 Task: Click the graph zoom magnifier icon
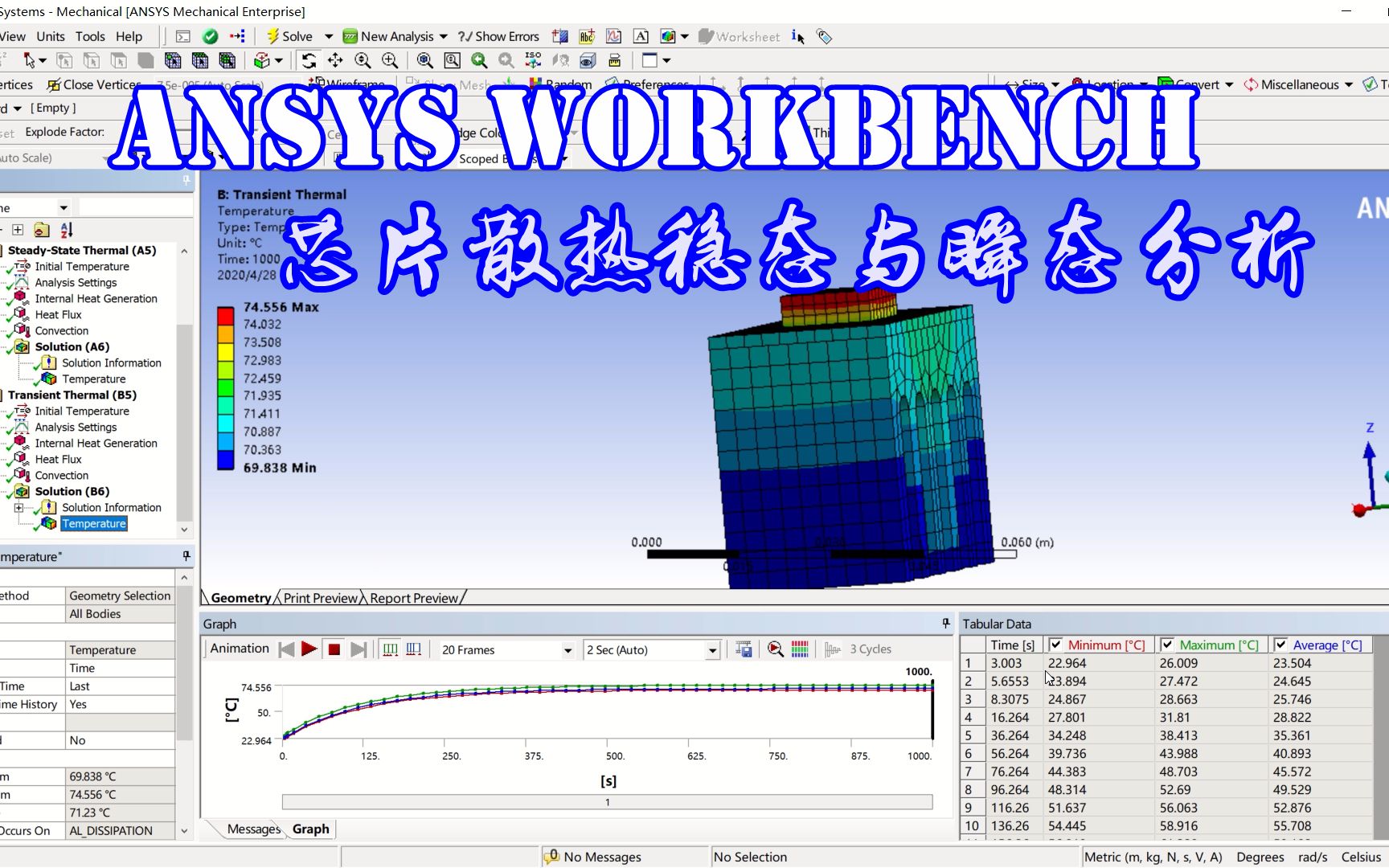click(775, 649)
